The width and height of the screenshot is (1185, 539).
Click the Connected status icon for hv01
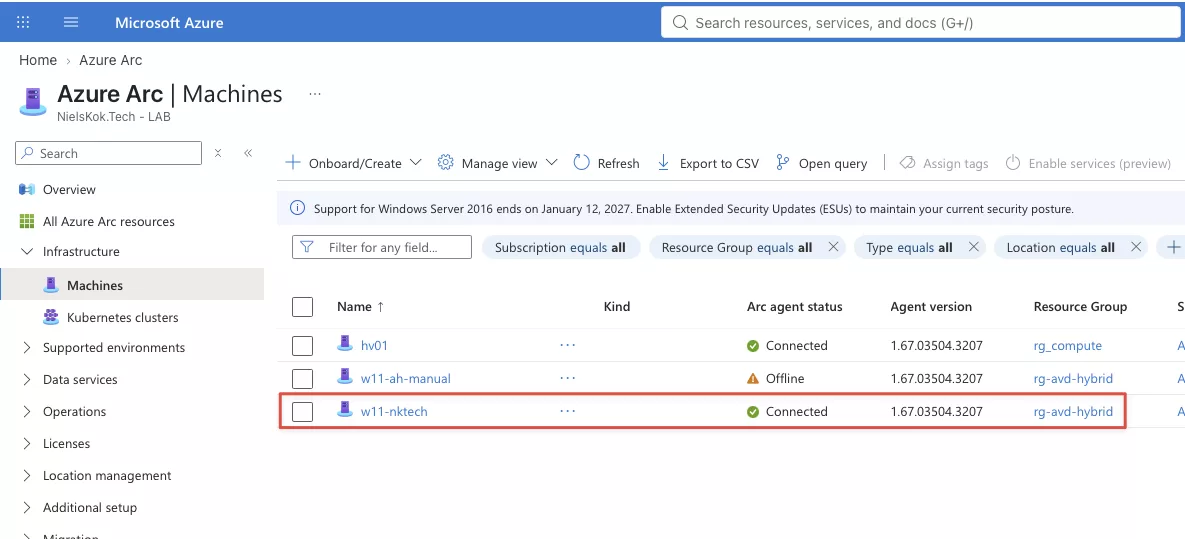pos(753,345)
